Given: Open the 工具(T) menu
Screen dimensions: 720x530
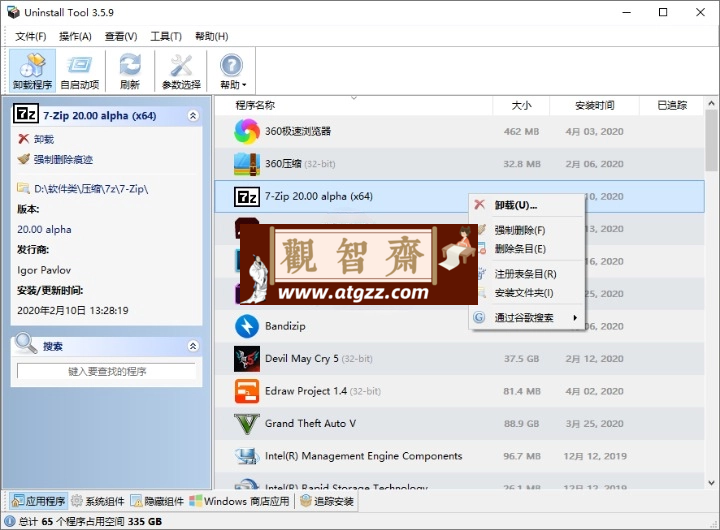Looking at the screenshot, I should click(166, 36).
